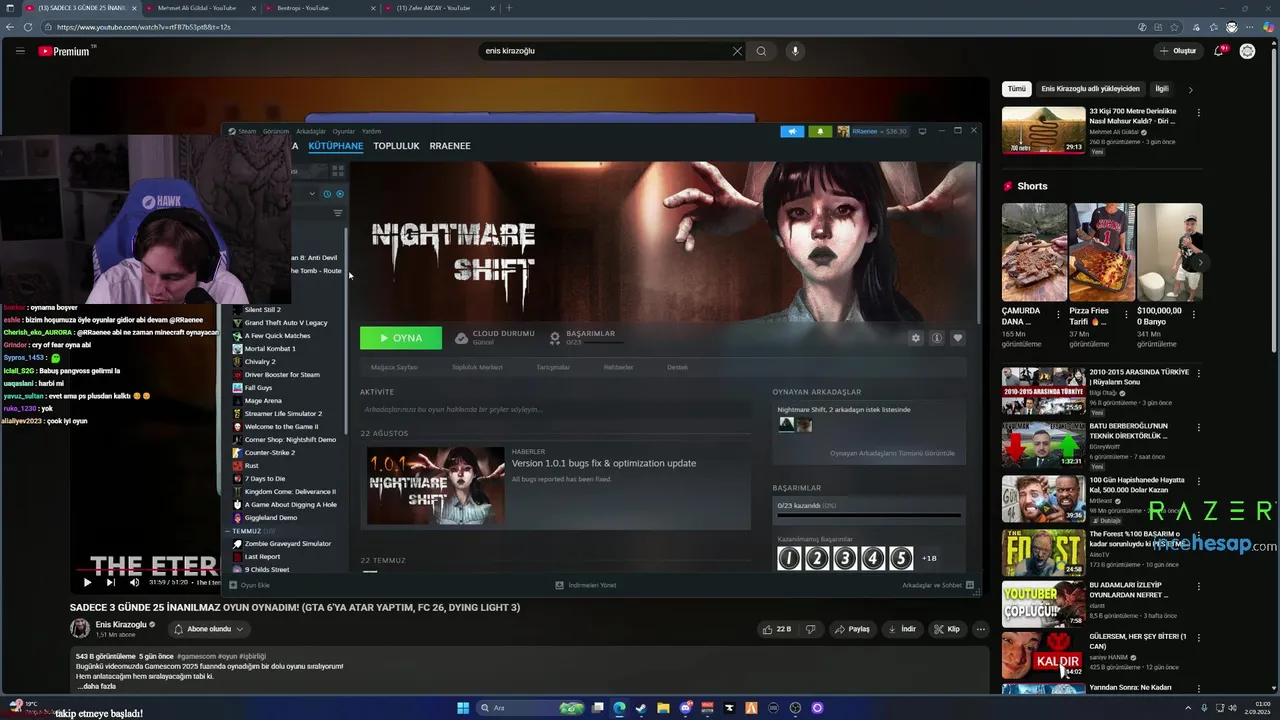Open the Mağaza Sayfası game link

[x=394, y=367]
